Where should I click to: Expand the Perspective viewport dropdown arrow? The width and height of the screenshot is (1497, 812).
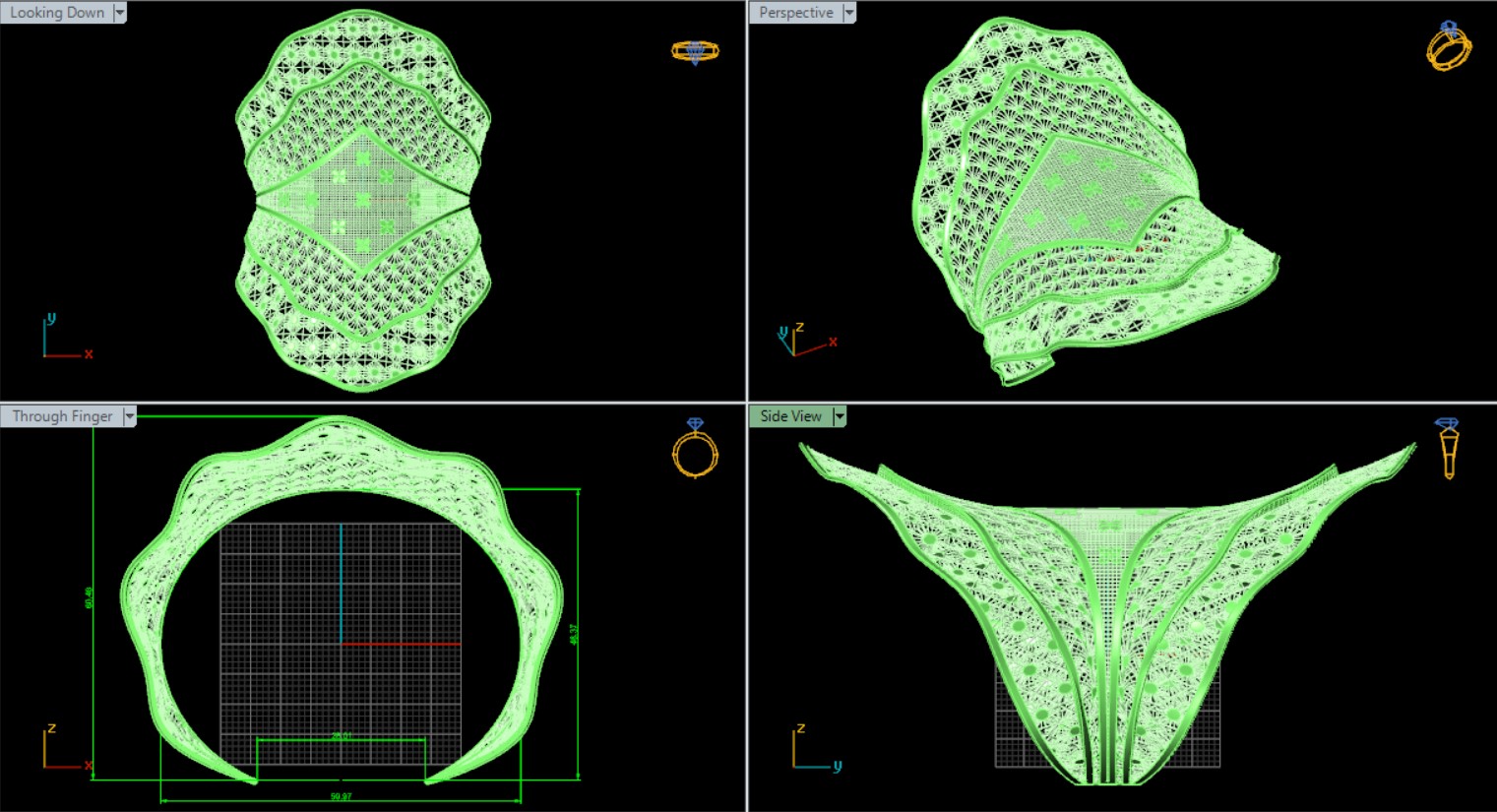pyautogui.click(x=849, y=13)
